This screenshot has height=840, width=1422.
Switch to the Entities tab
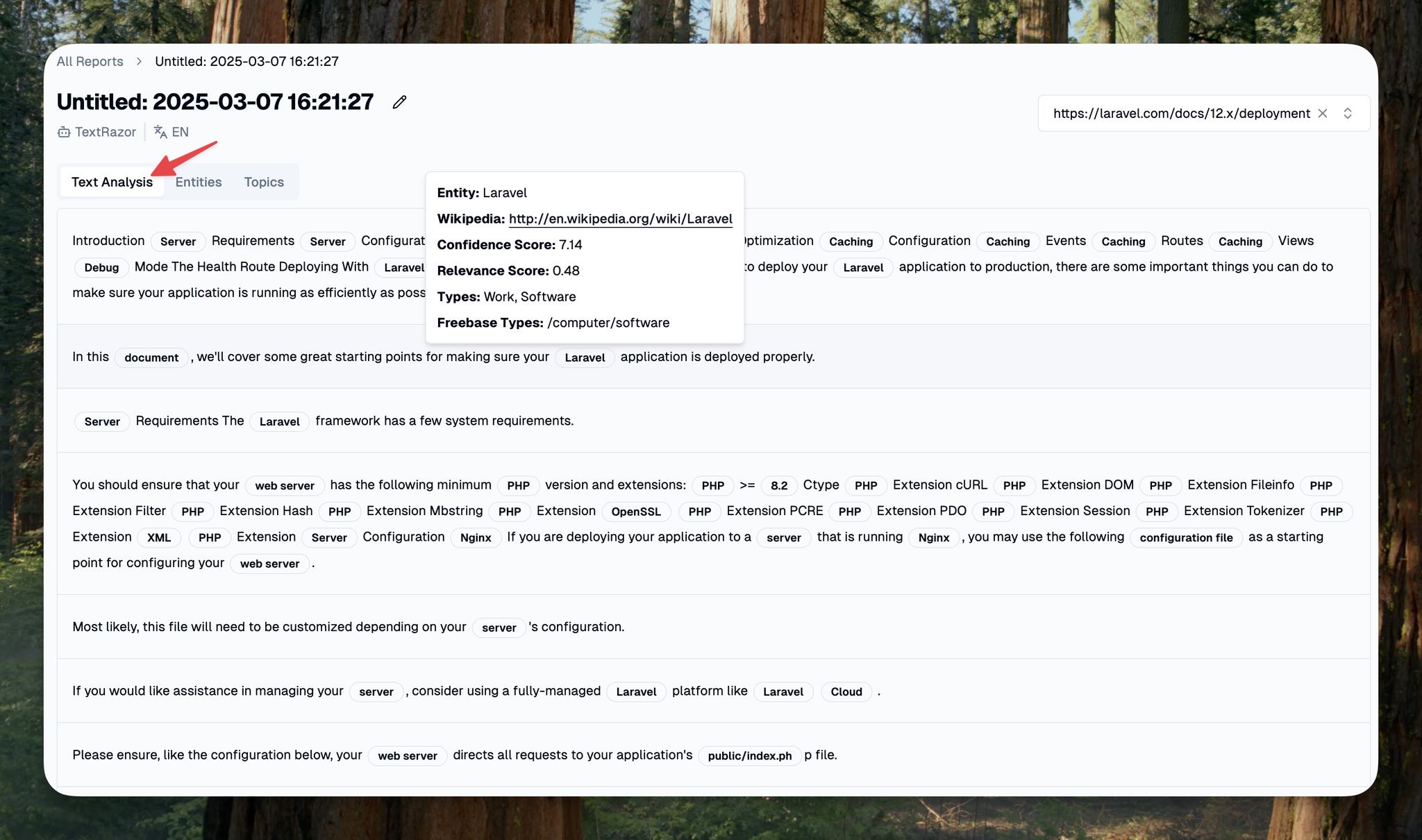click(x=198, y=182)
